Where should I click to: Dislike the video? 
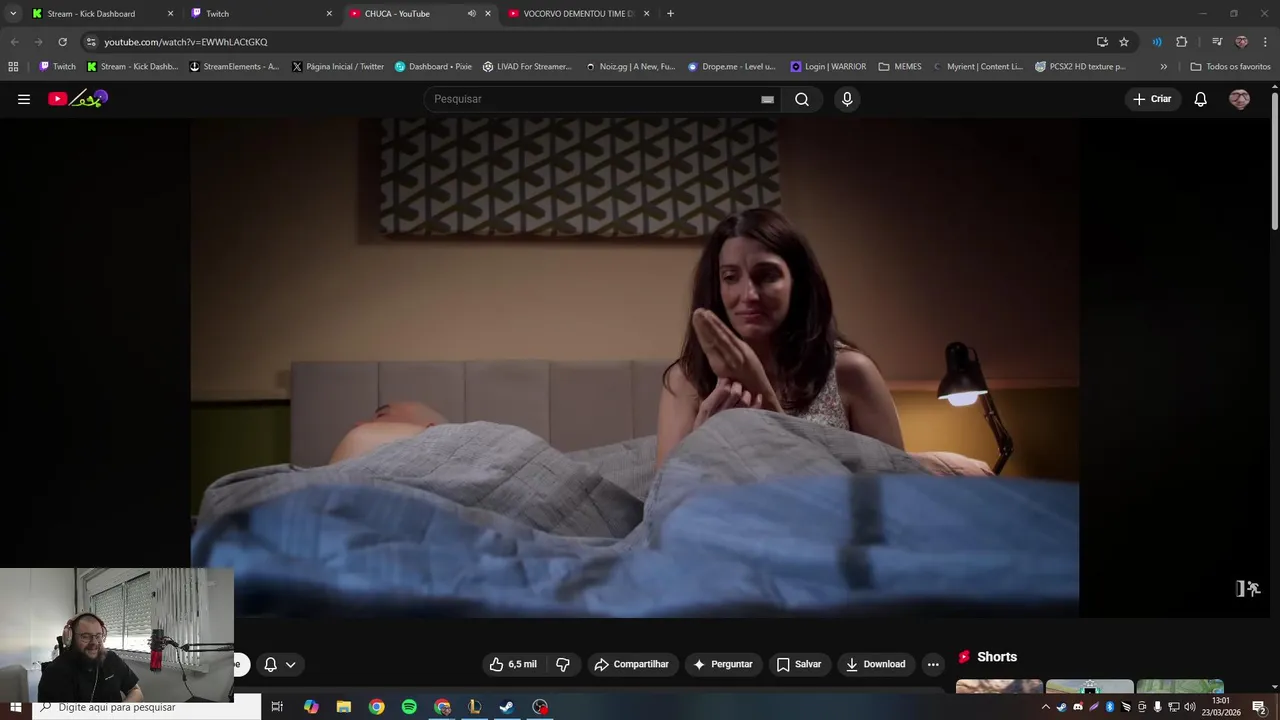pyautogui.click(x=563, y=664)
